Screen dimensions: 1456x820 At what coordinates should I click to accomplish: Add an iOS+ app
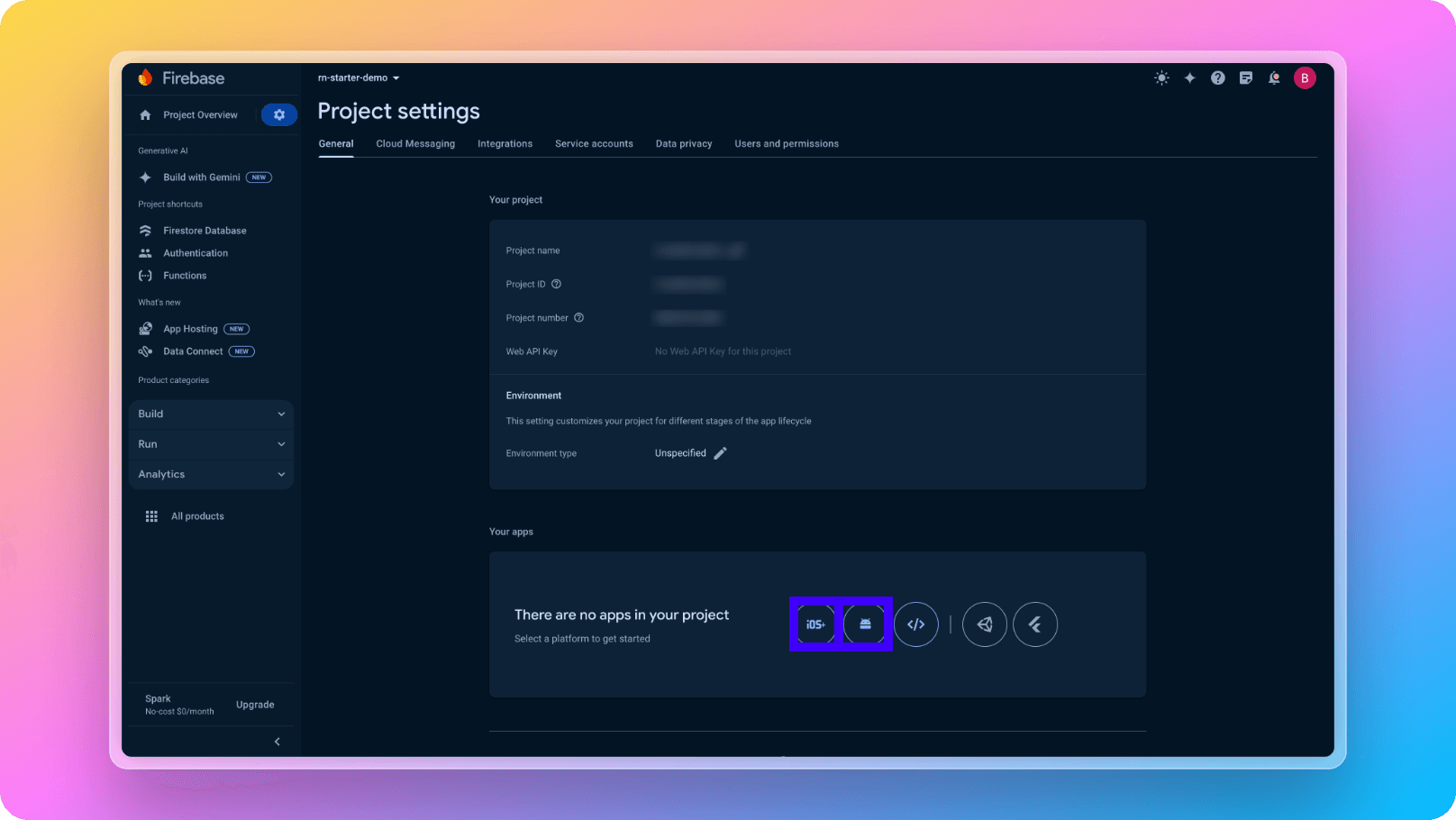pyautogui.click(x=815, y=624)
